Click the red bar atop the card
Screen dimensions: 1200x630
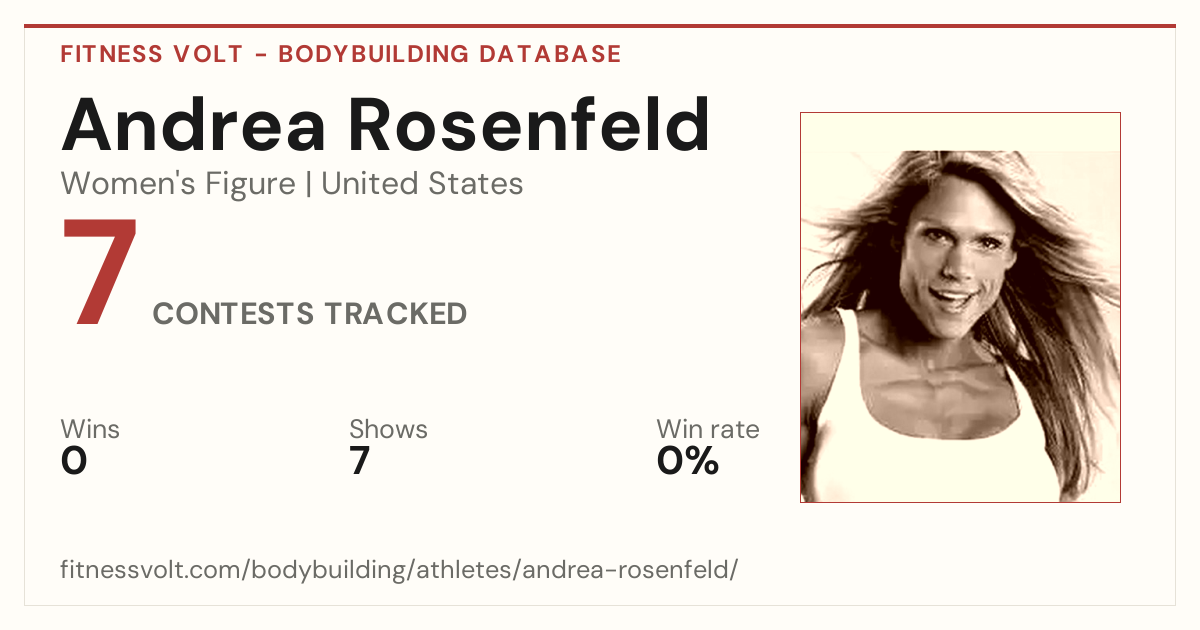point(600,26)
